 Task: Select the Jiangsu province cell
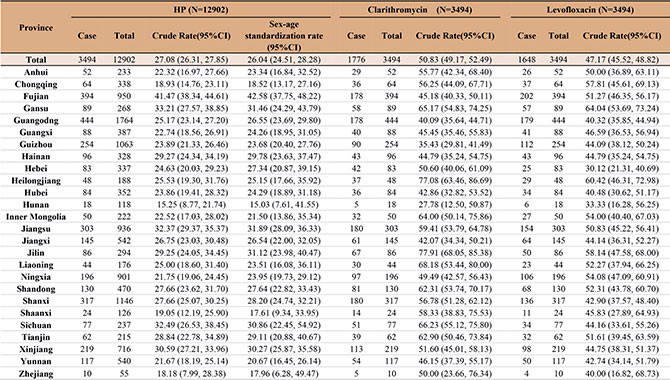(x=36, y=229)
